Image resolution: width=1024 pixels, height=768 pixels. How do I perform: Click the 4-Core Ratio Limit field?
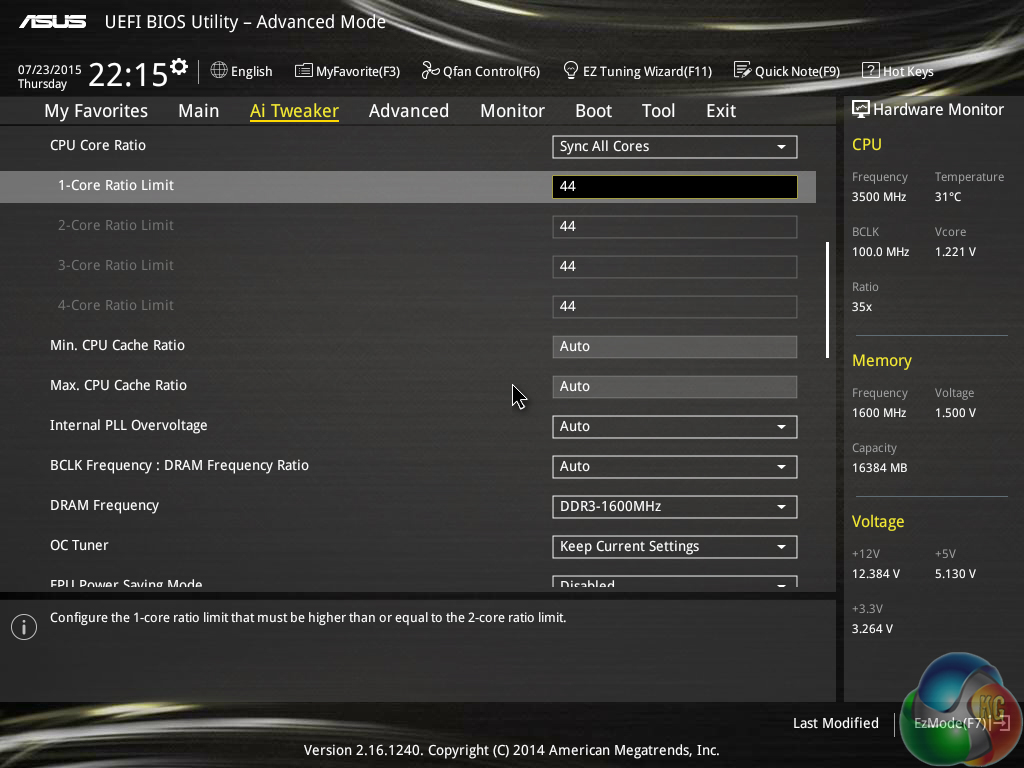675,307
